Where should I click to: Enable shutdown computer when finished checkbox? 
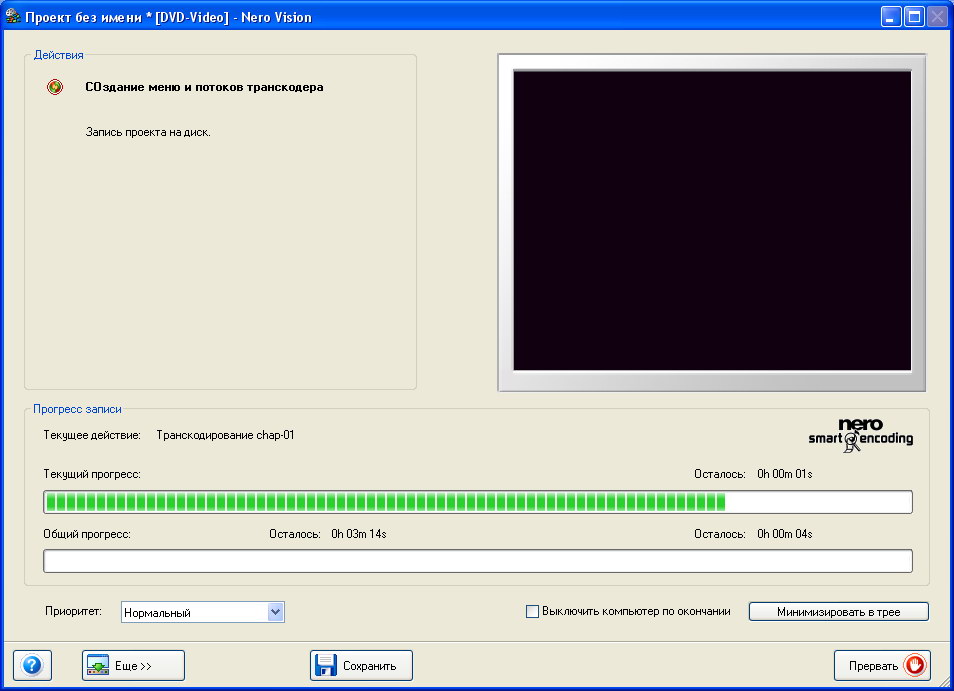tap(532, 611)
